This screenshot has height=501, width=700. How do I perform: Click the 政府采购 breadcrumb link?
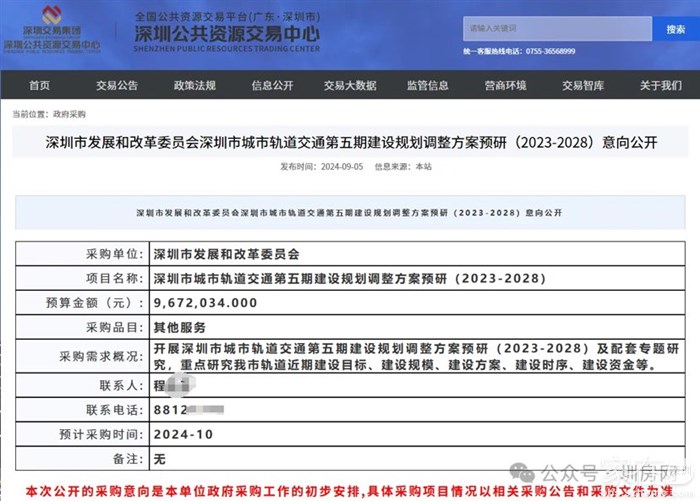click(x=70, y=115)
